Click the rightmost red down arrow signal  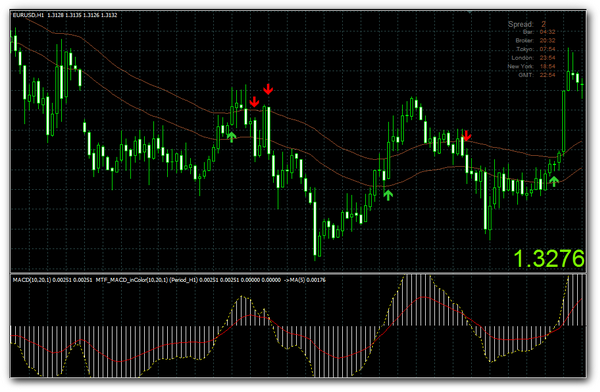(x=467, y=136)
